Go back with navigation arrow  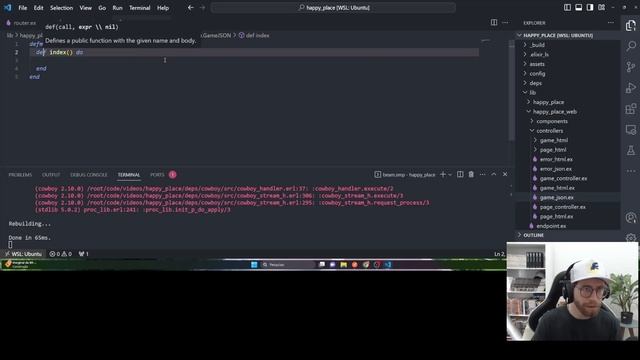point(191,7)
